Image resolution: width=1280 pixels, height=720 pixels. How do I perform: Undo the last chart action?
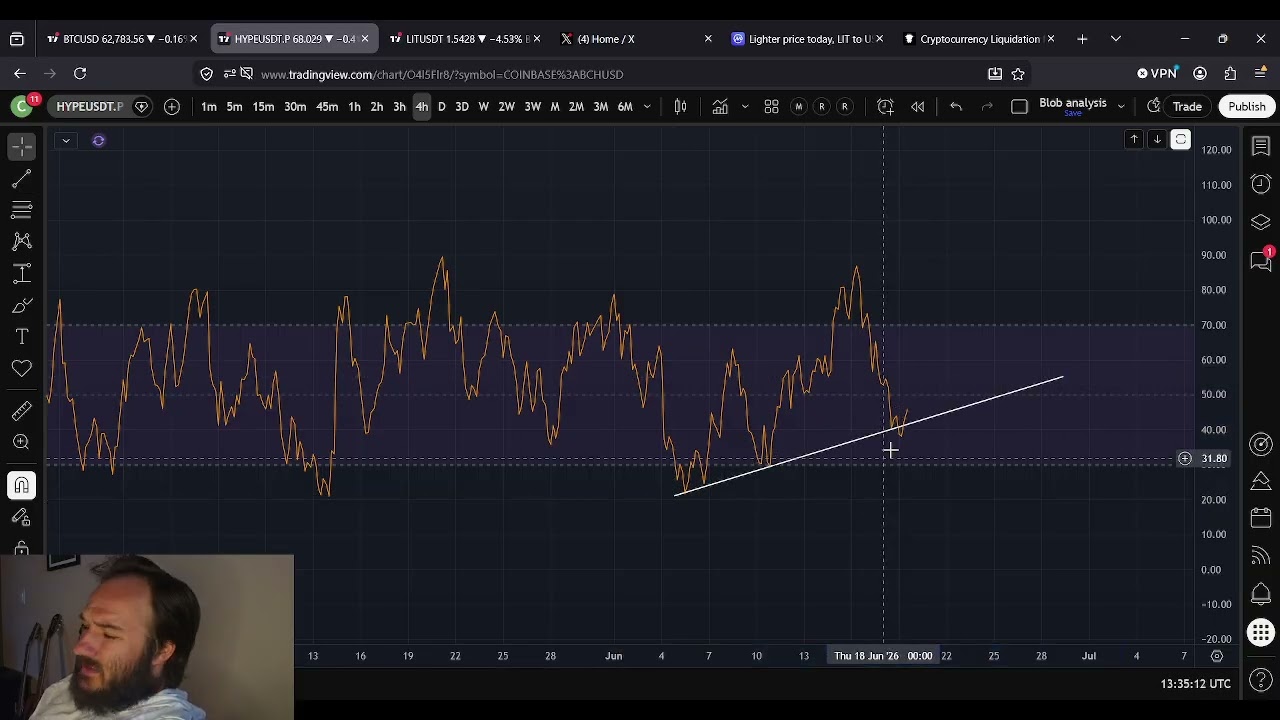point(956,106)
